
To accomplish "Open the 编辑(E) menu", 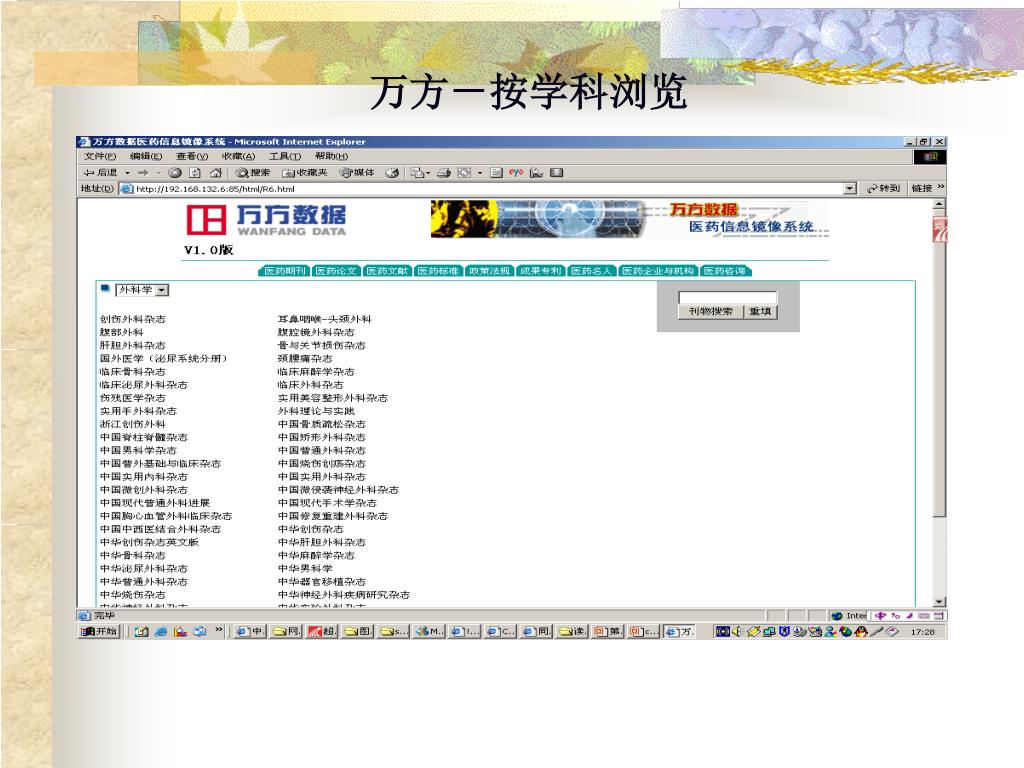I will [x=146, y=156].
